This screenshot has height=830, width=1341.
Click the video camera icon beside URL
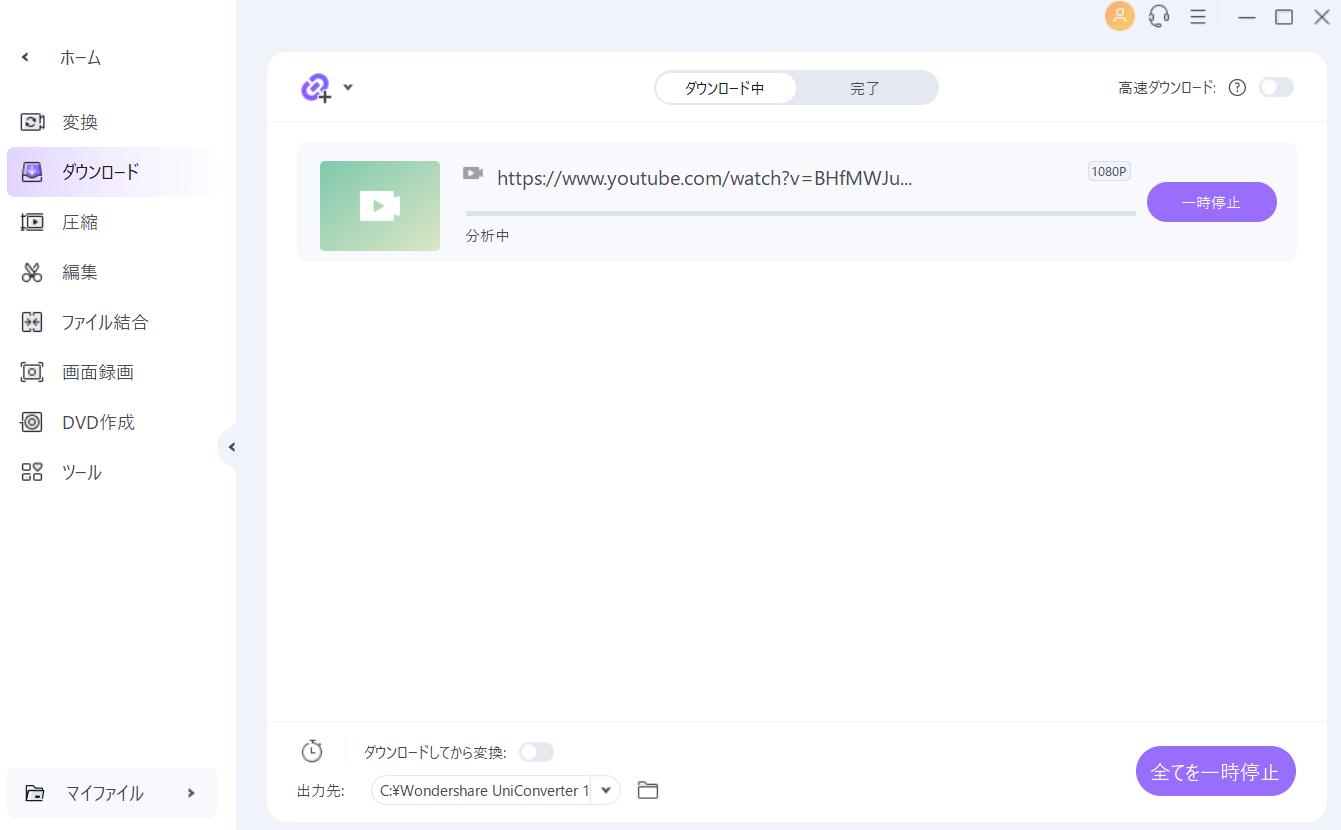(x=473, y=173)
